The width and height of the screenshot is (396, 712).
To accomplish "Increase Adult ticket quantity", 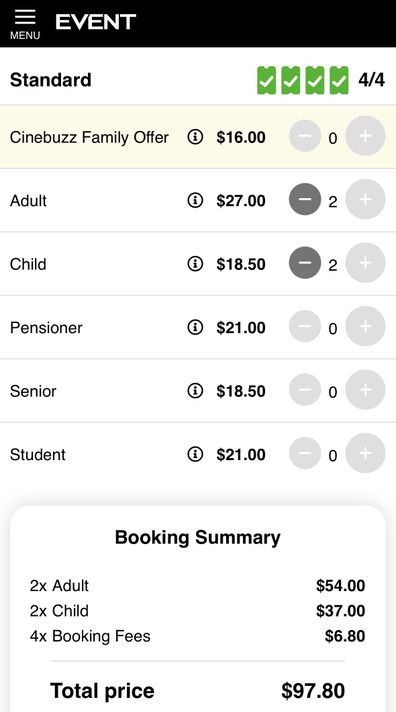I will [366, 199].
